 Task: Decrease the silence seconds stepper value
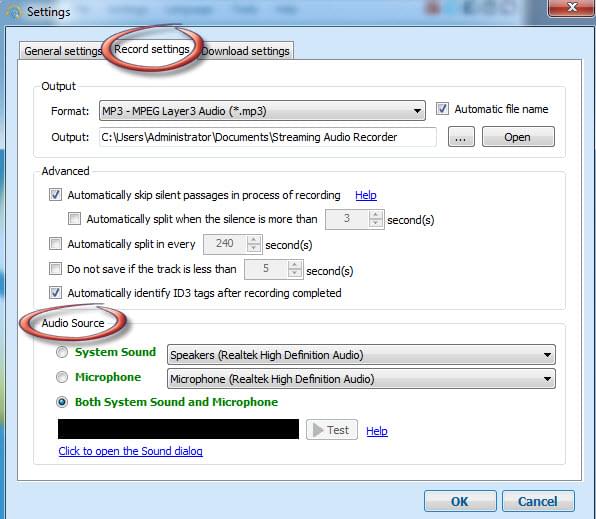[376, 223]
